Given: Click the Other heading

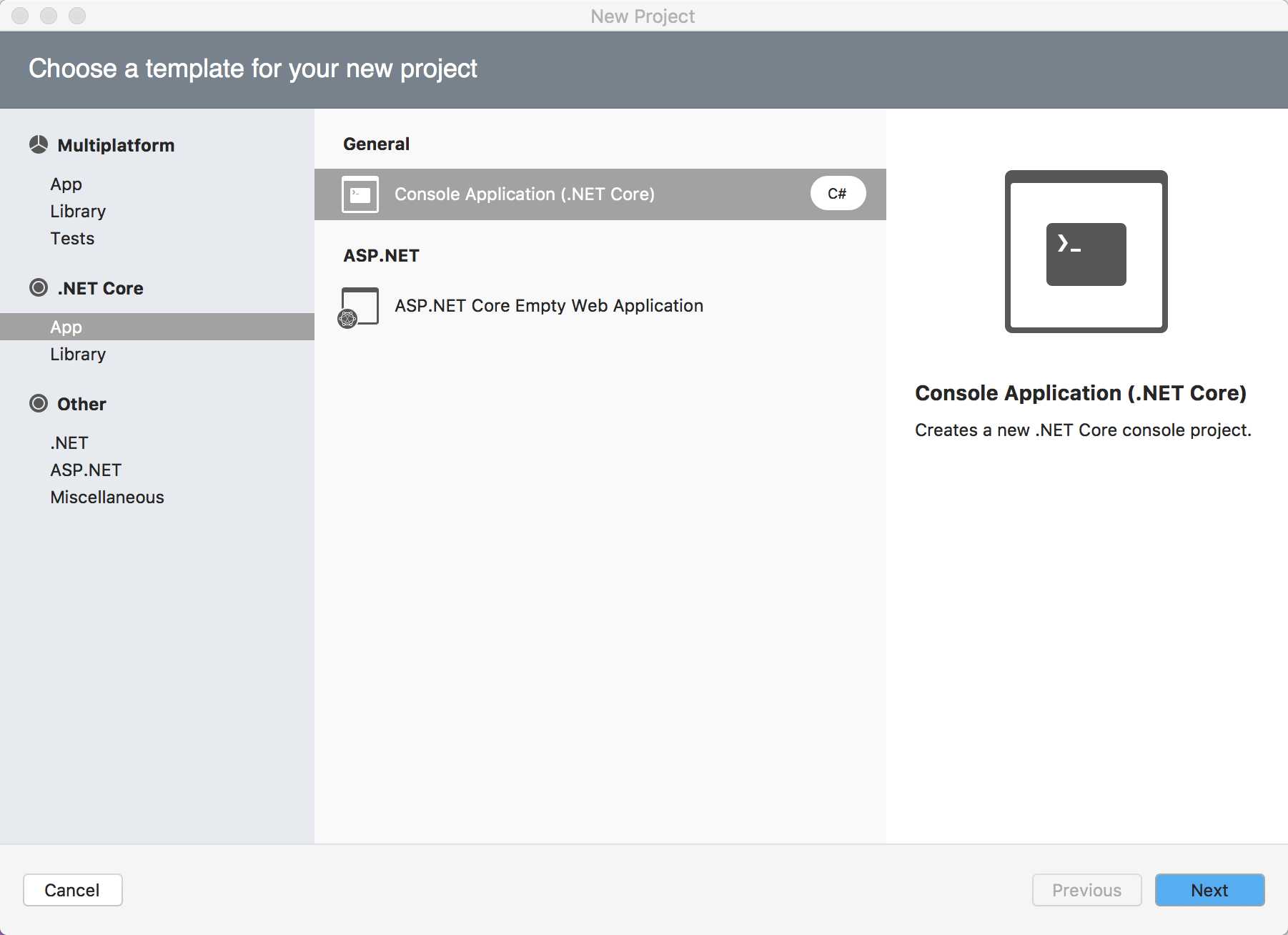Looking at the screenshot, I should pos(81,404).
